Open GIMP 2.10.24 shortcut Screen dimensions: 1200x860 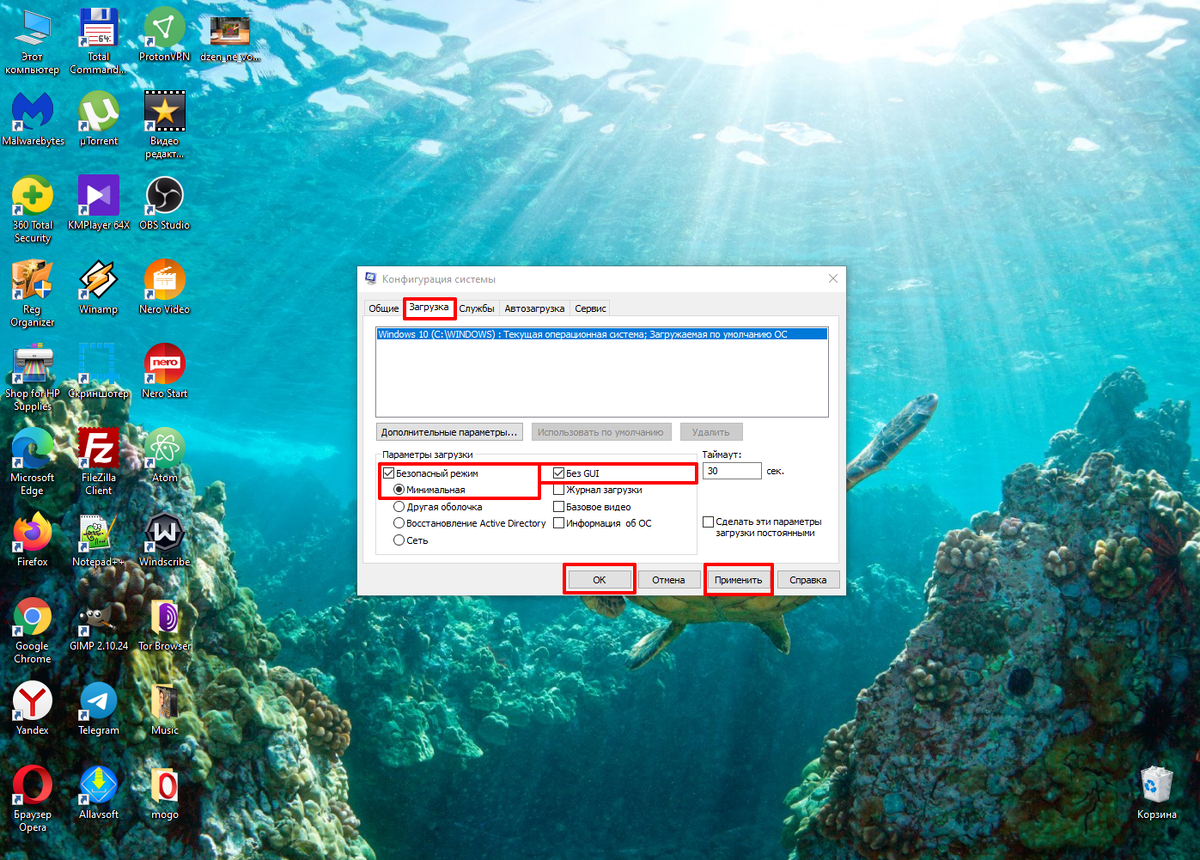pos(98,624)
